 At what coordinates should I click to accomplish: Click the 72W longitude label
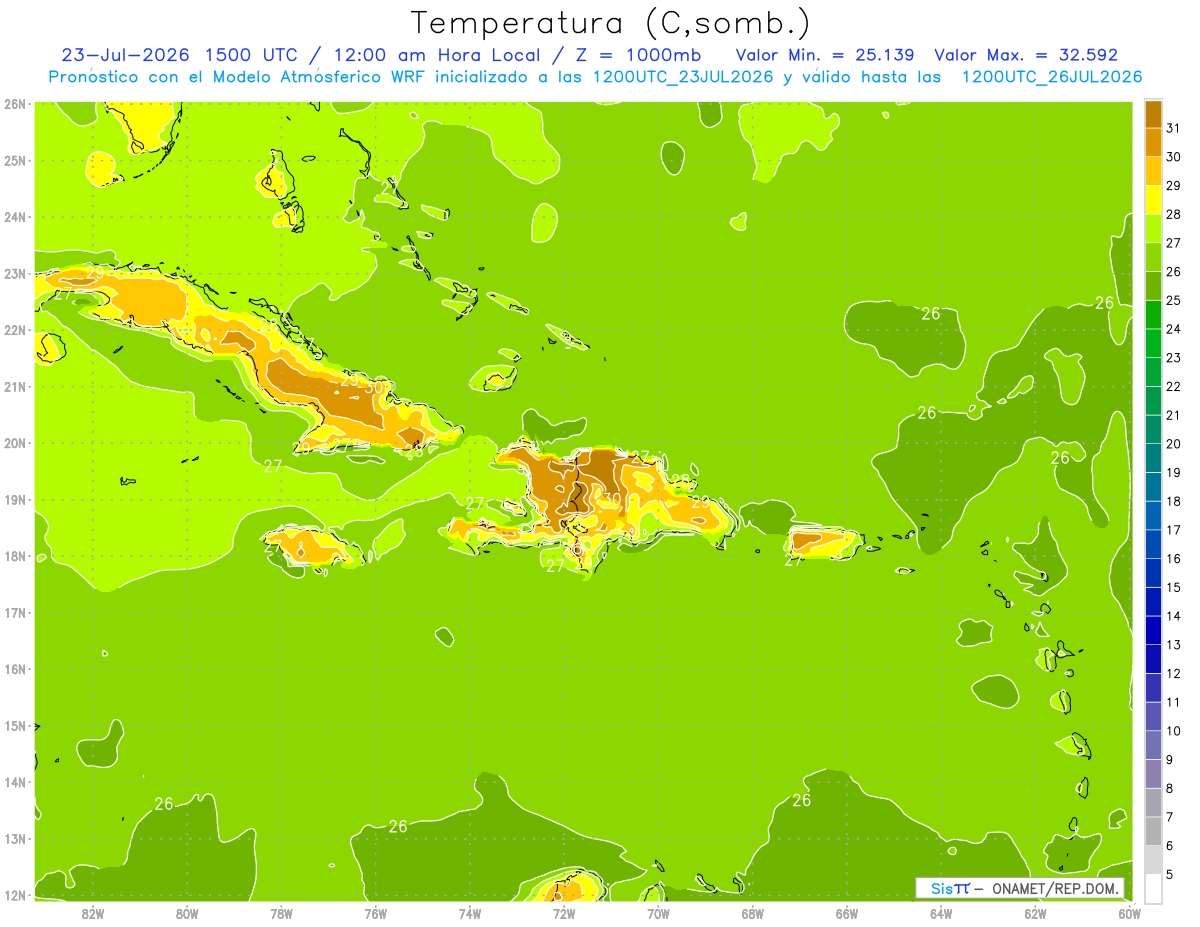click(x=564, y=912)
